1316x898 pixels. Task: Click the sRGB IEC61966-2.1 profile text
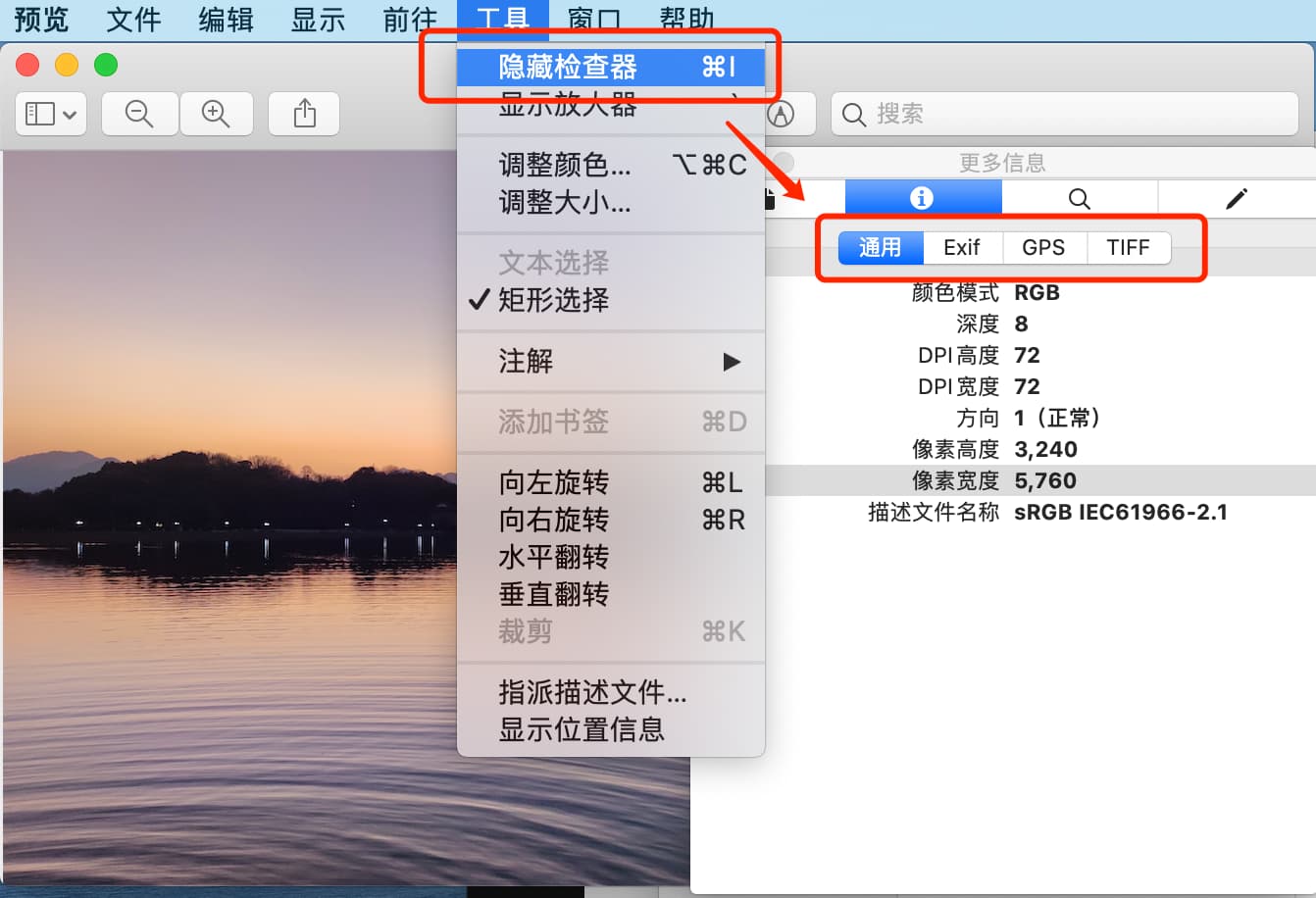tap(1121, 512)
